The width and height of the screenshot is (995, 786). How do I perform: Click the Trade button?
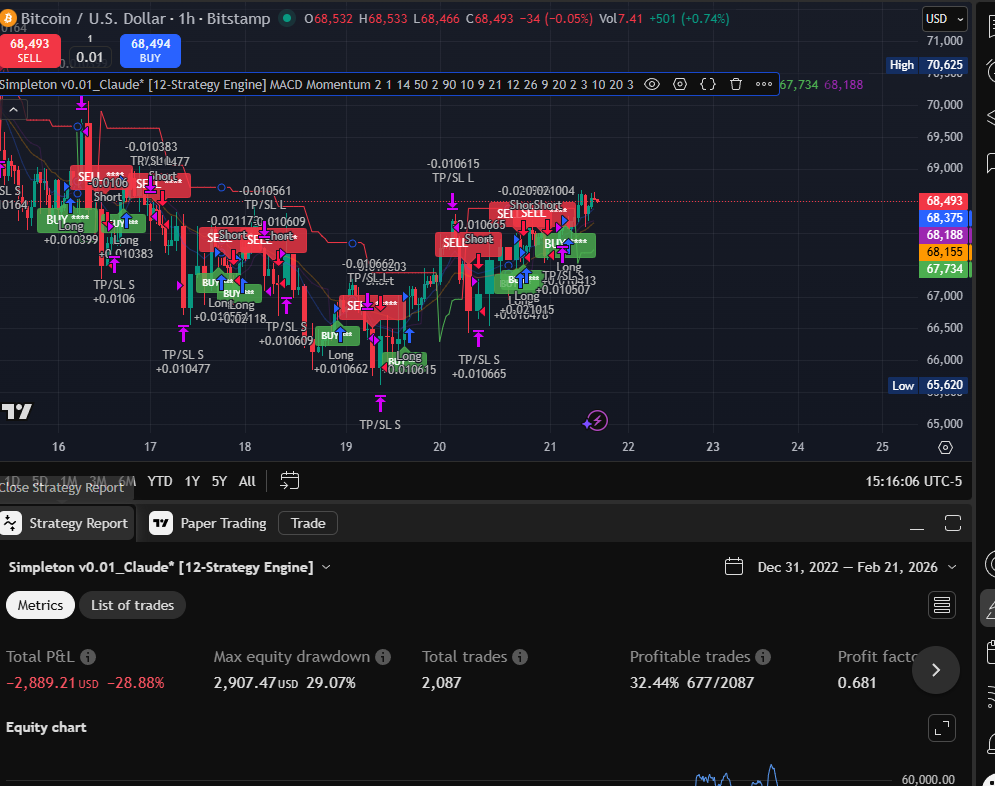coord(307,523)
